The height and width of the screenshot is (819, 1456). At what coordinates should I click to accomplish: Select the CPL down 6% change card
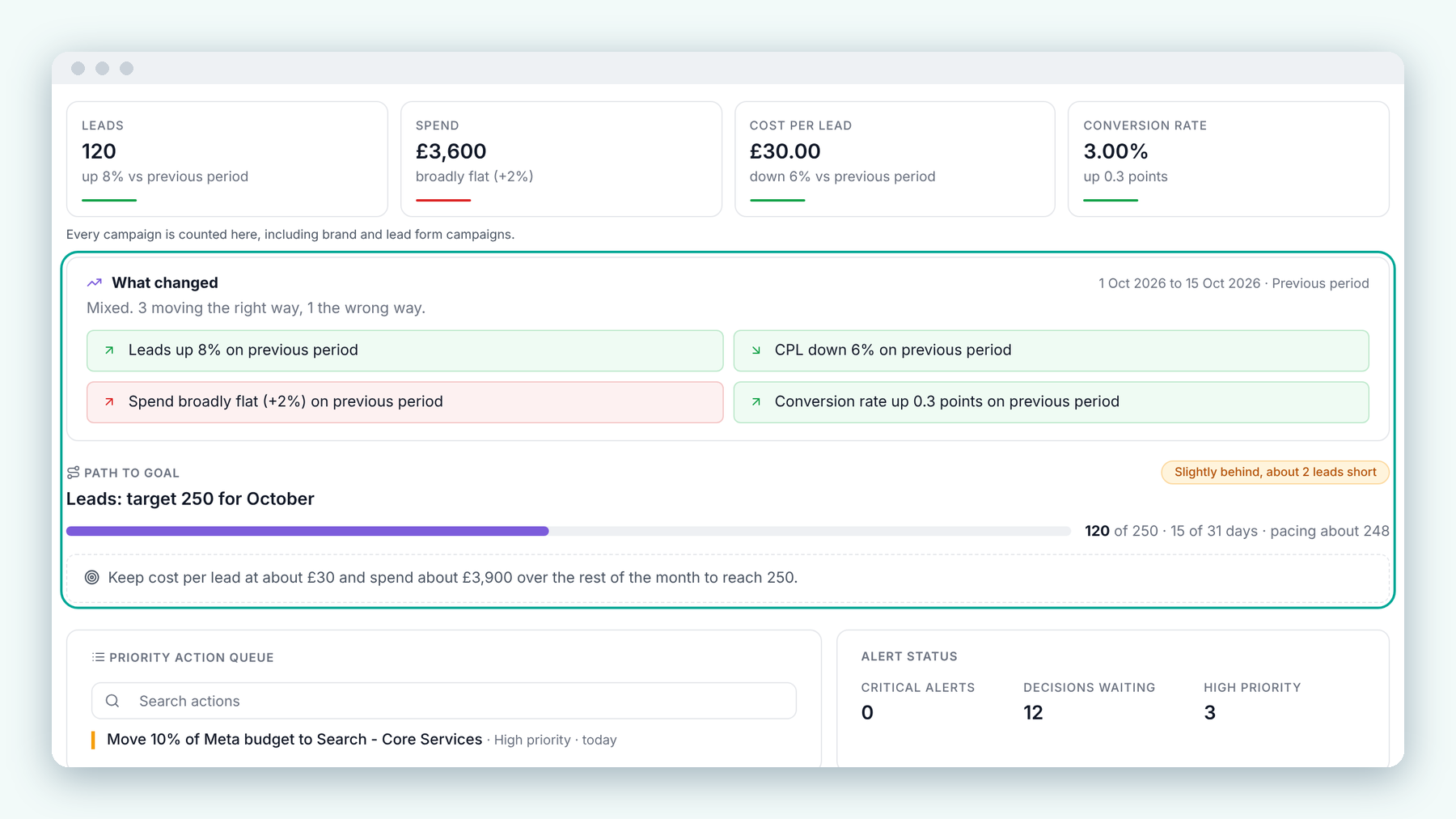[x=1051, y=350]
